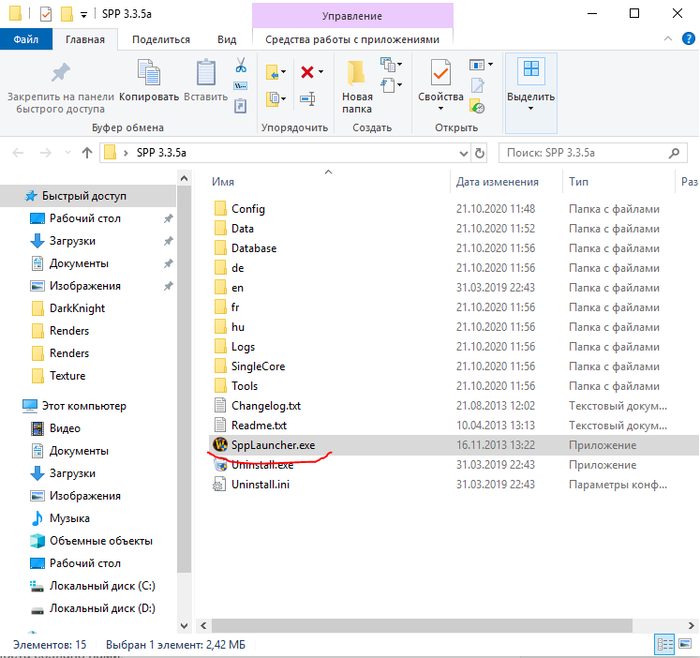Image resolution: width=700 pixels, height=658 pixels.
Task: Open Средства работы с приложениями tab
Action: pyautogui.click(x=352, y=39)
